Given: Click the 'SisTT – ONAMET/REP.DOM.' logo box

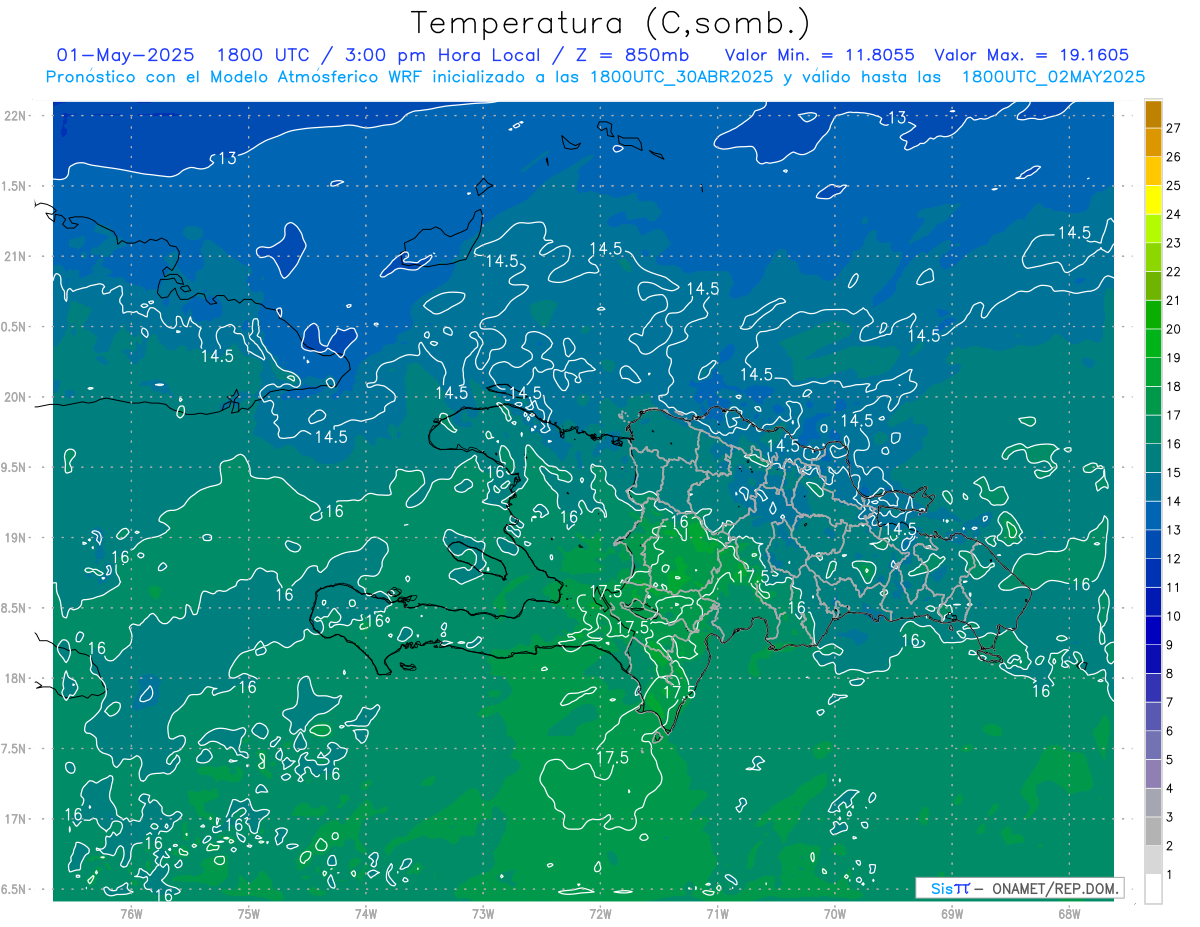Looking at the screenshot, I should [1019, 888].
